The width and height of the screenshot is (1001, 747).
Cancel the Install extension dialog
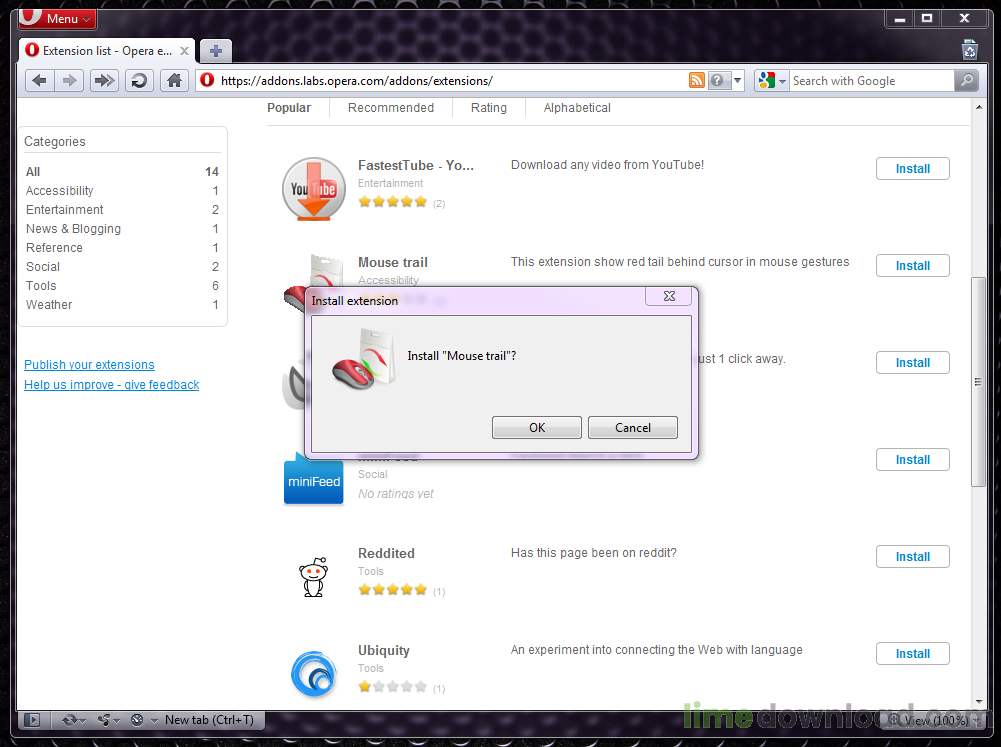[x=633, y=428]
